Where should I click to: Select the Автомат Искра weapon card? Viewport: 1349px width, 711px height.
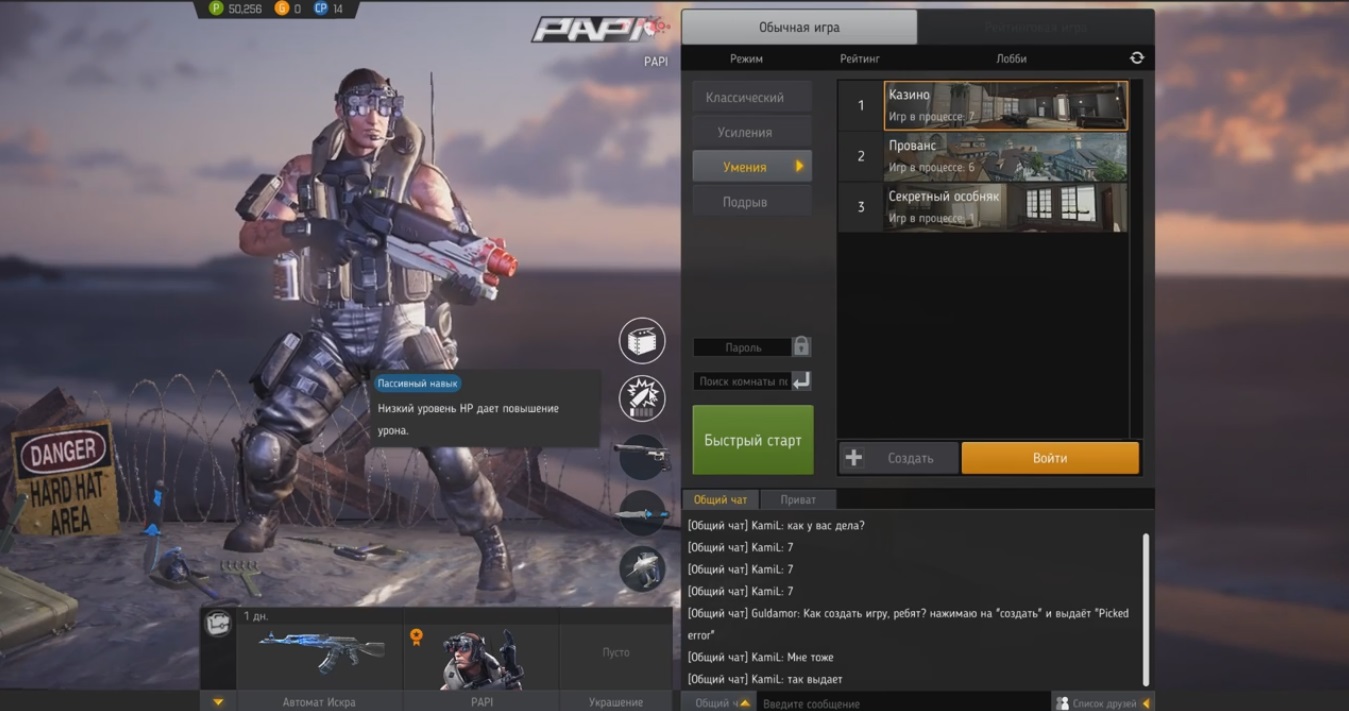[x=319, y=659]
